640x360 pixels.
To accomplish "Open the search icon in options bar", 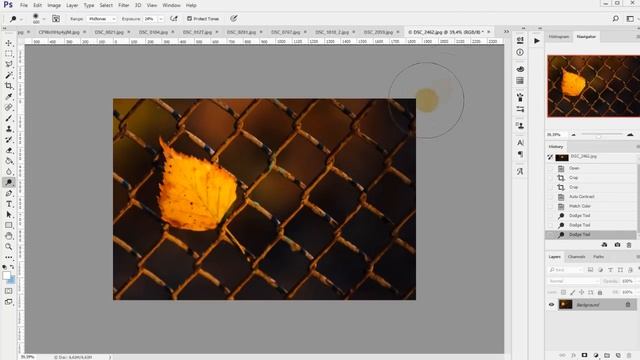I will click(616, 19).
